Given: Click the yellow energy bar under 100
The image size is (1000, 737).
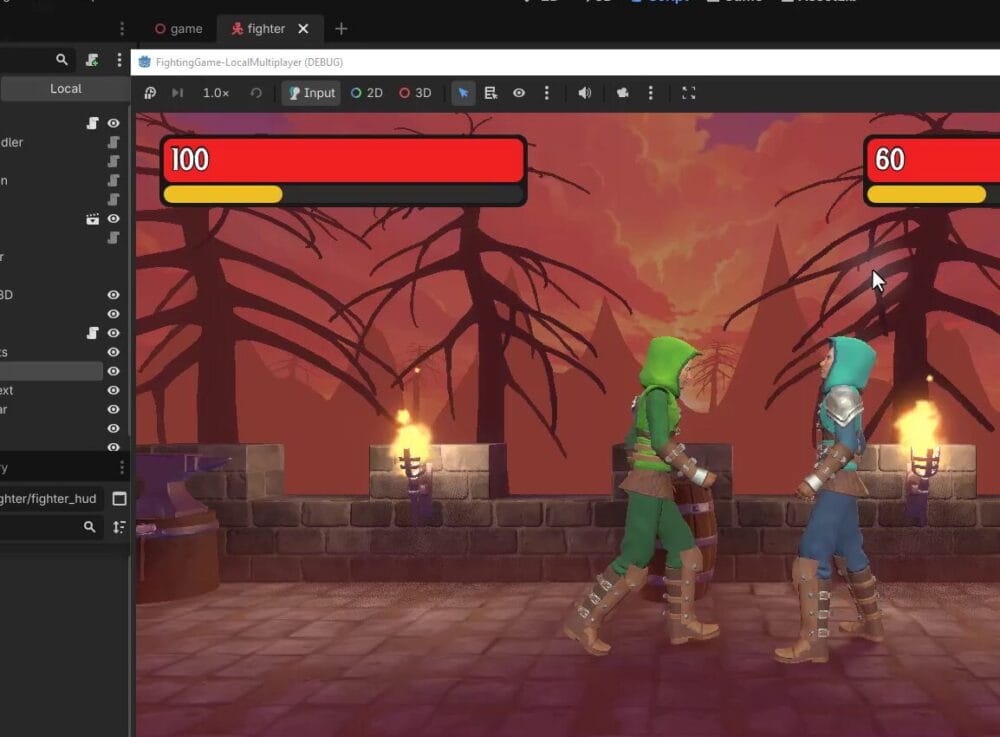Looking at the screenshot, I should pos(223,194).
